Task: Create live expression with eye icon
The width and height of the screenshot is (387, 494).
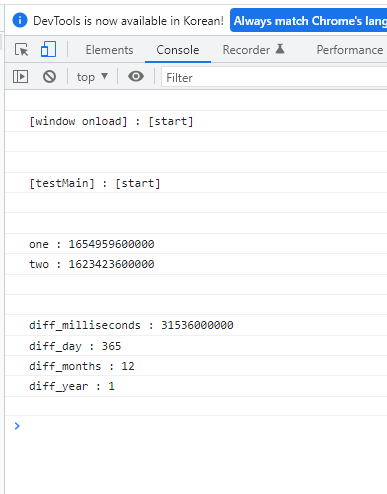Action: coord(136,76)
